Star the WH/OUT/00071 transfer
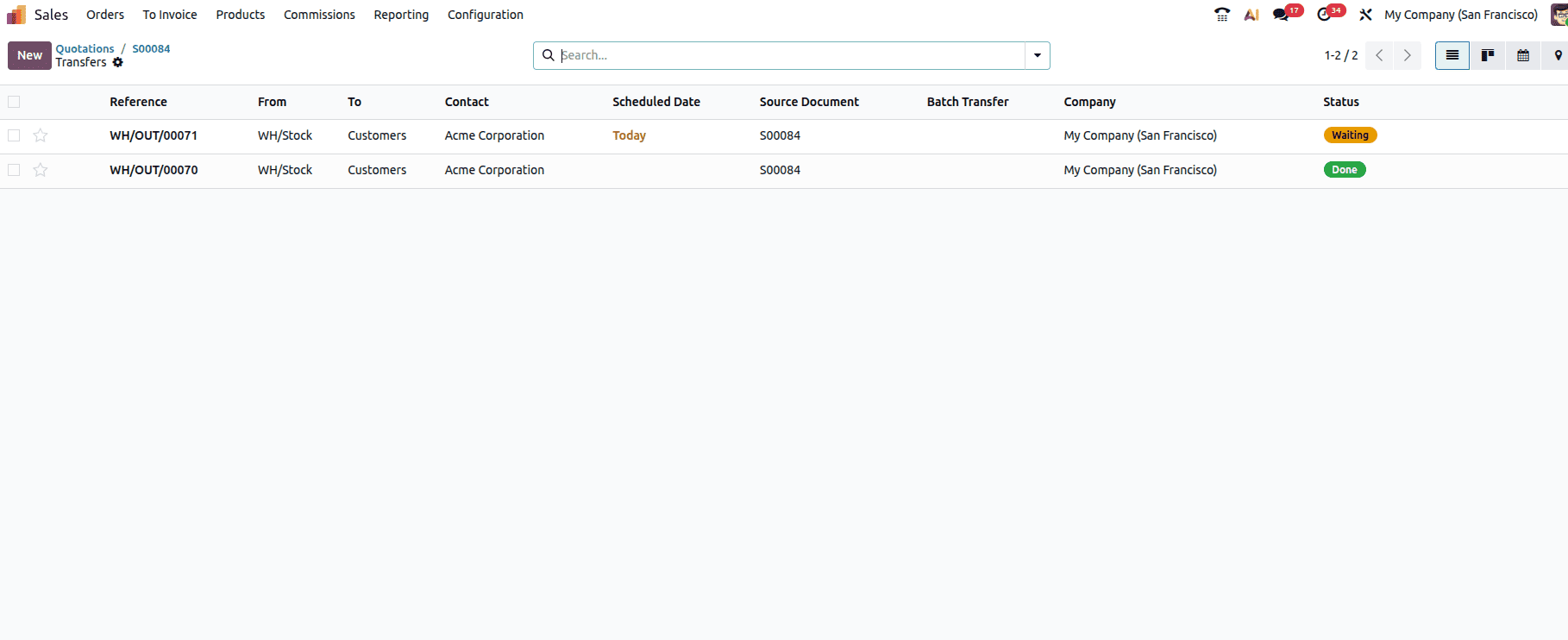The width and height of the screenshot is (1568, 640). 41,135
